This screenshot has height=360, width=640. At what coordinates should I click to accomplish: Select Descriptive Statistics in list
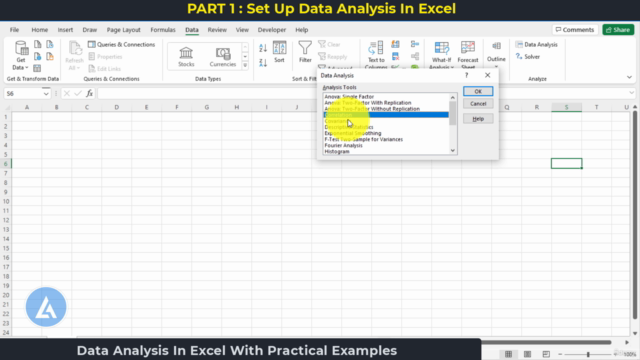[349, 127]
